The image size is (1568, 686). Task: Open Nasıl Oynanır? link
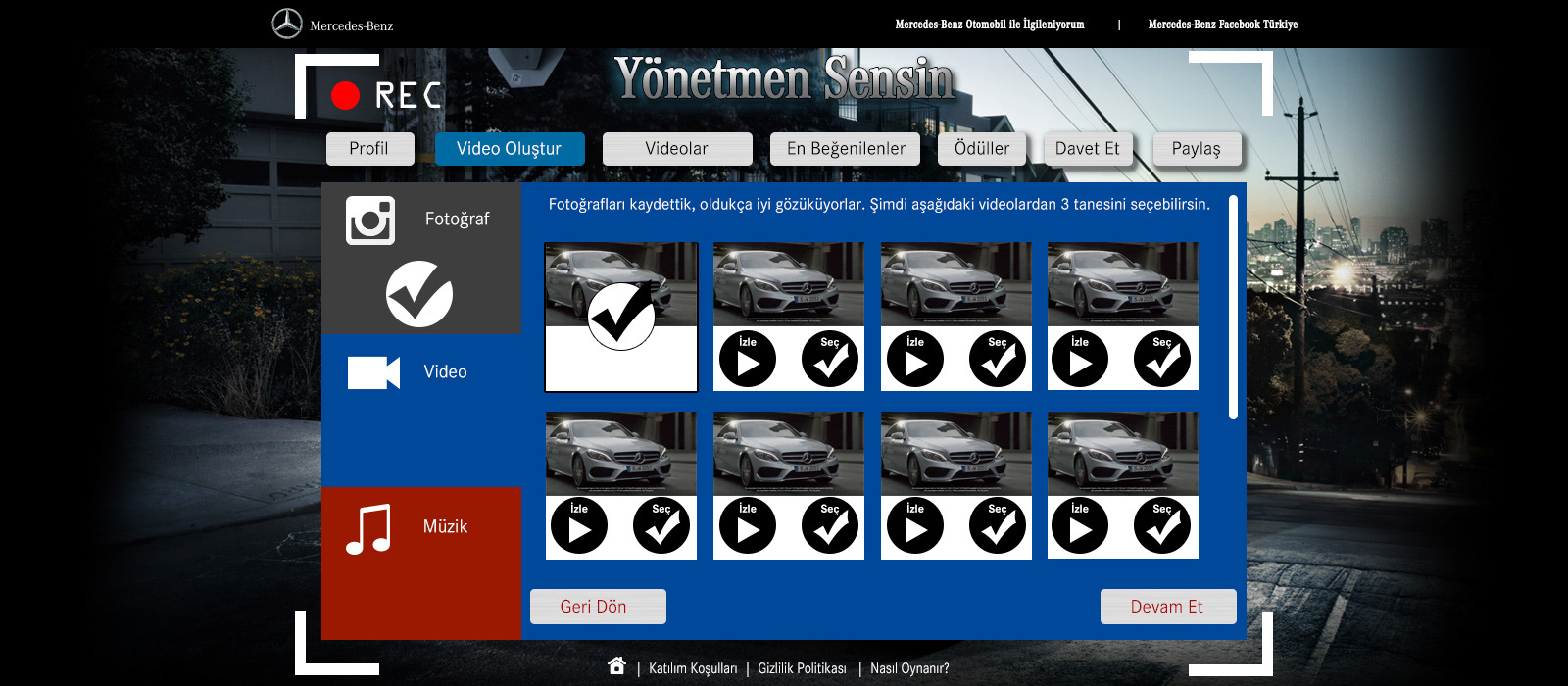(909, 668)
